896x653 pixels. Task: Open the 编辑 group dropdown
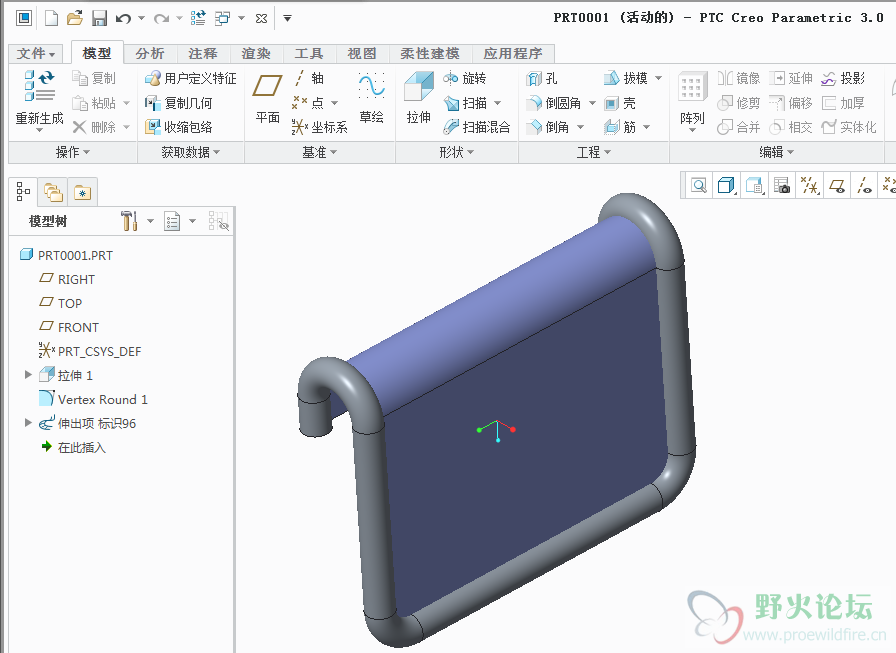coord(777,152)
